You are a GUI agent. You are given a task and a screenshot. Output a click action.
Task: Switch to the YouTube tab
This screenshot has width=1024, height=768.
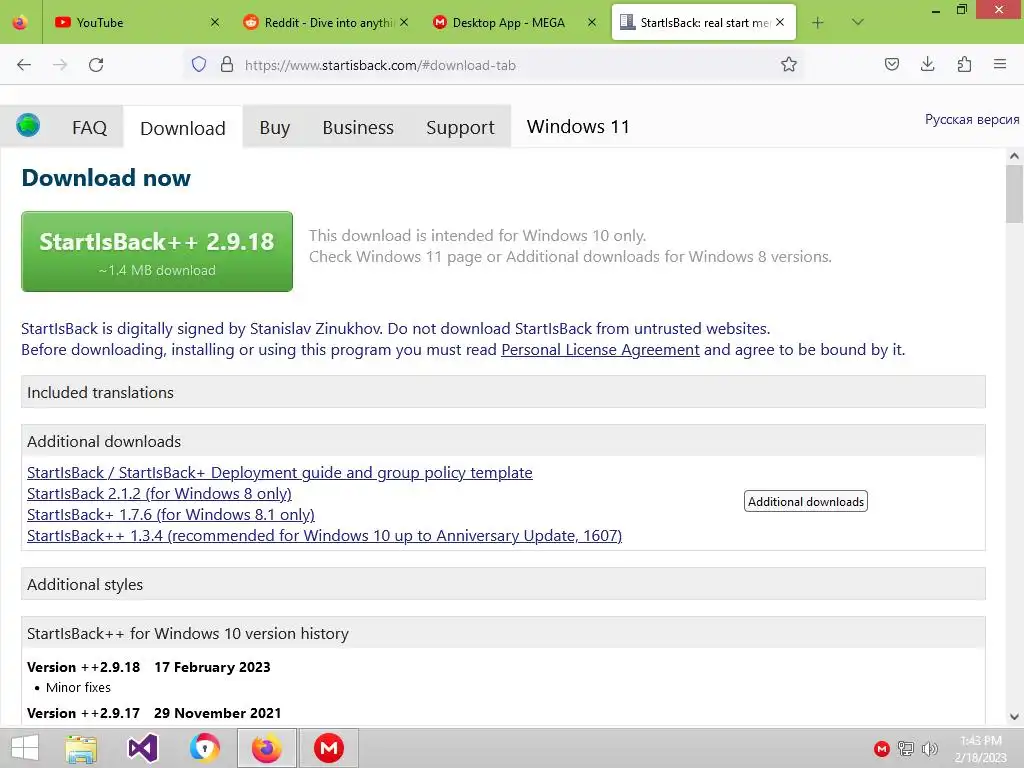click(x=136, y=22)
